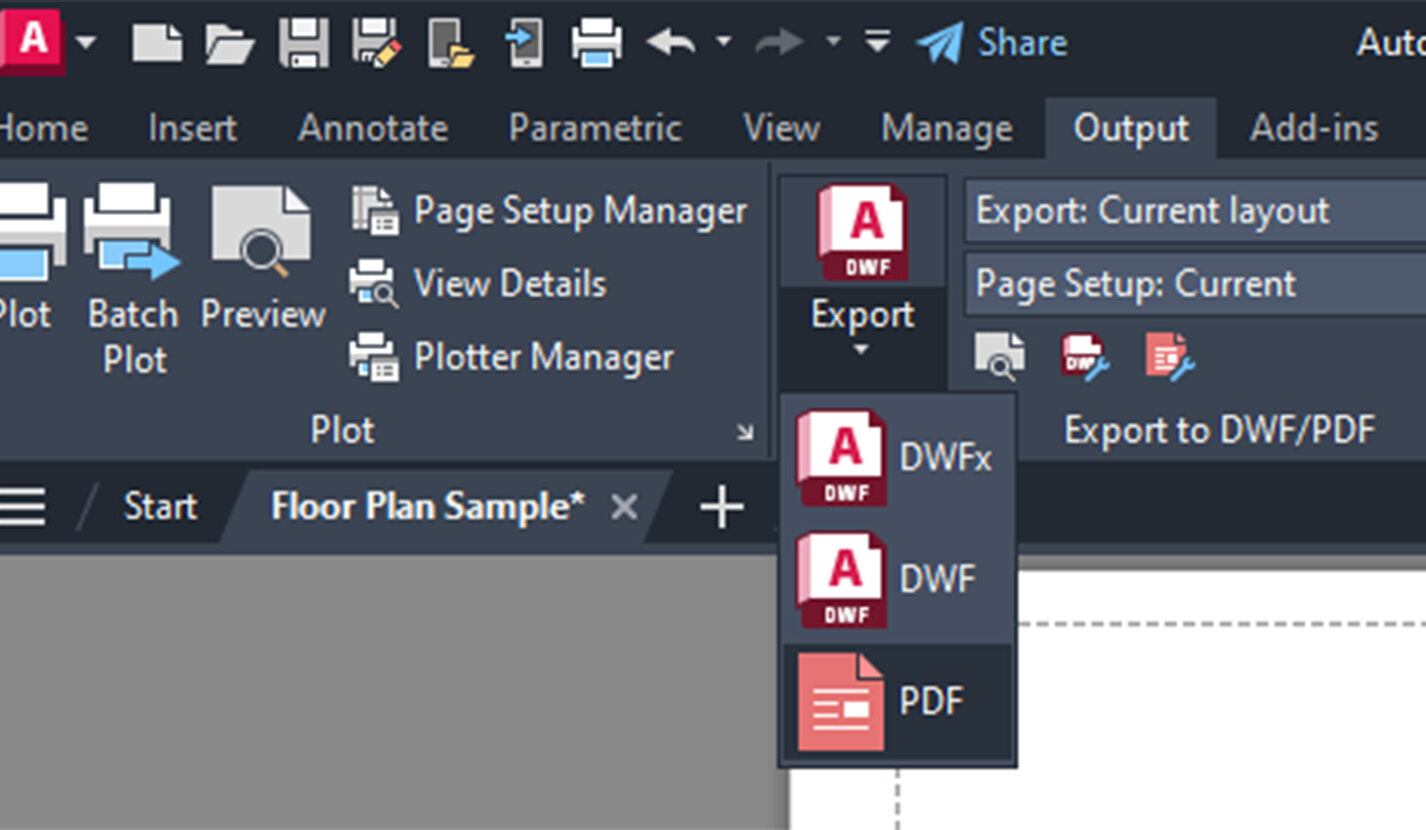Click the Save As icon
This screenshot has height=830, width=1426.
[x=377, y=44]
